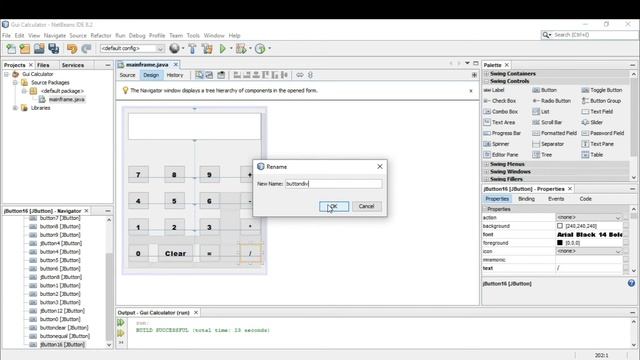Dismiss the Navigator hint message
This screenshot has width=640, height=360.
pos(471,91)
